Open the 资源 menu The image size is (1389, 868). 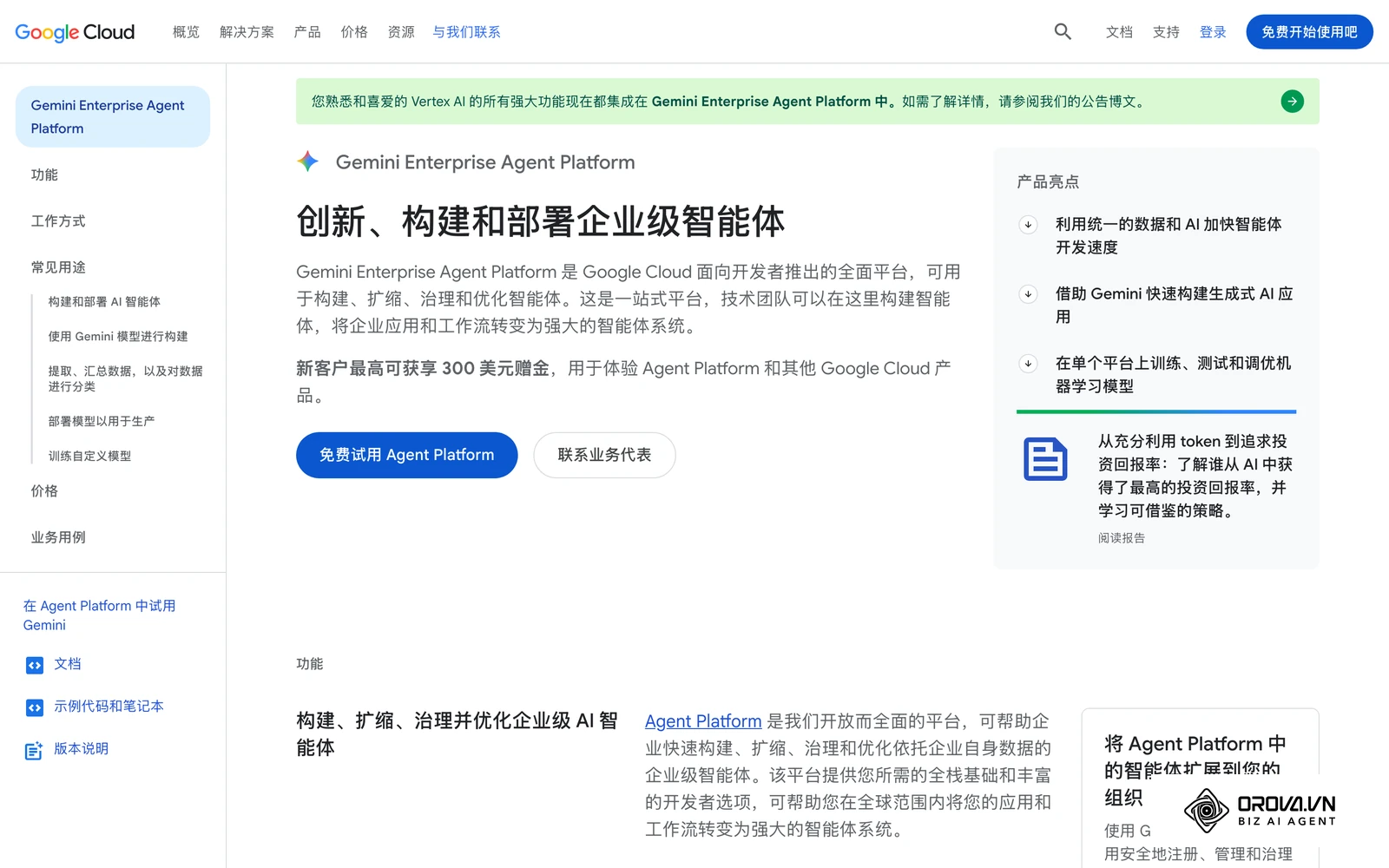[x=401, y=32]
